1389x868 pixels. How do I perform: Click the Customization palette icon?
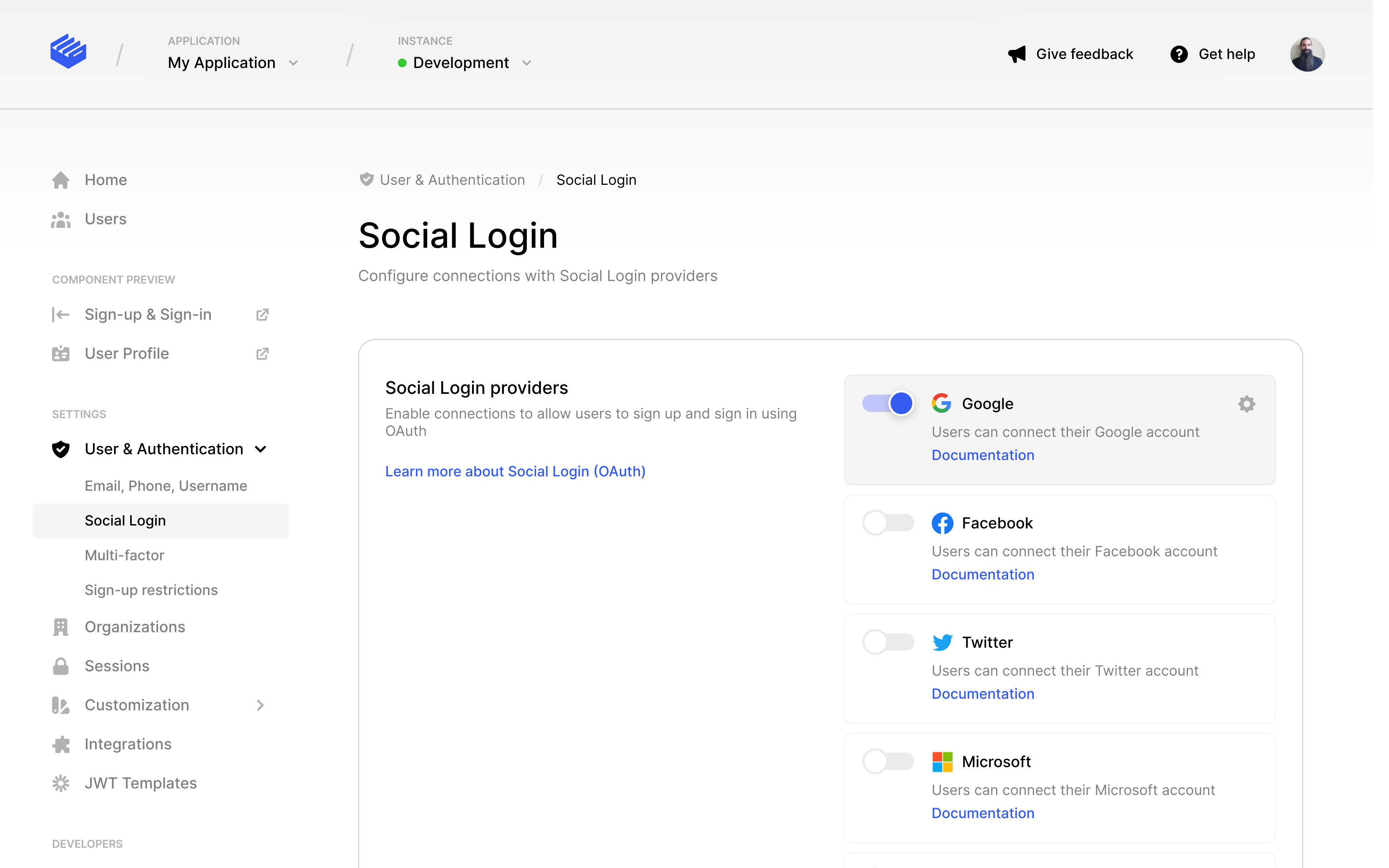point(61,705)
